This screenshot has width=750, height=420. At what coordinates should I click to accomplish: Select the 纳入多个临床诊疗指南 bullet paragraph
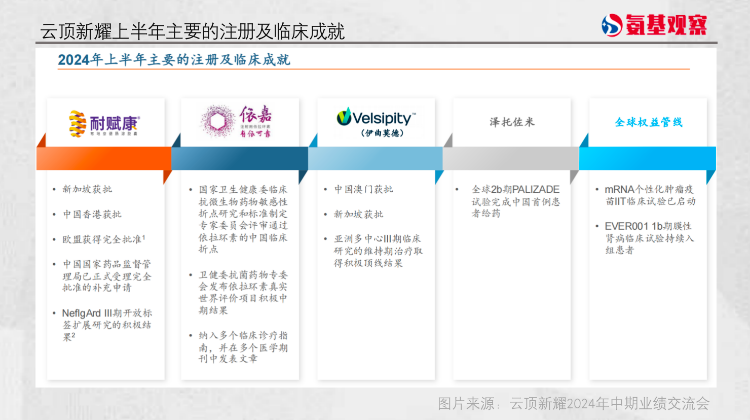[x=243, y=347]
